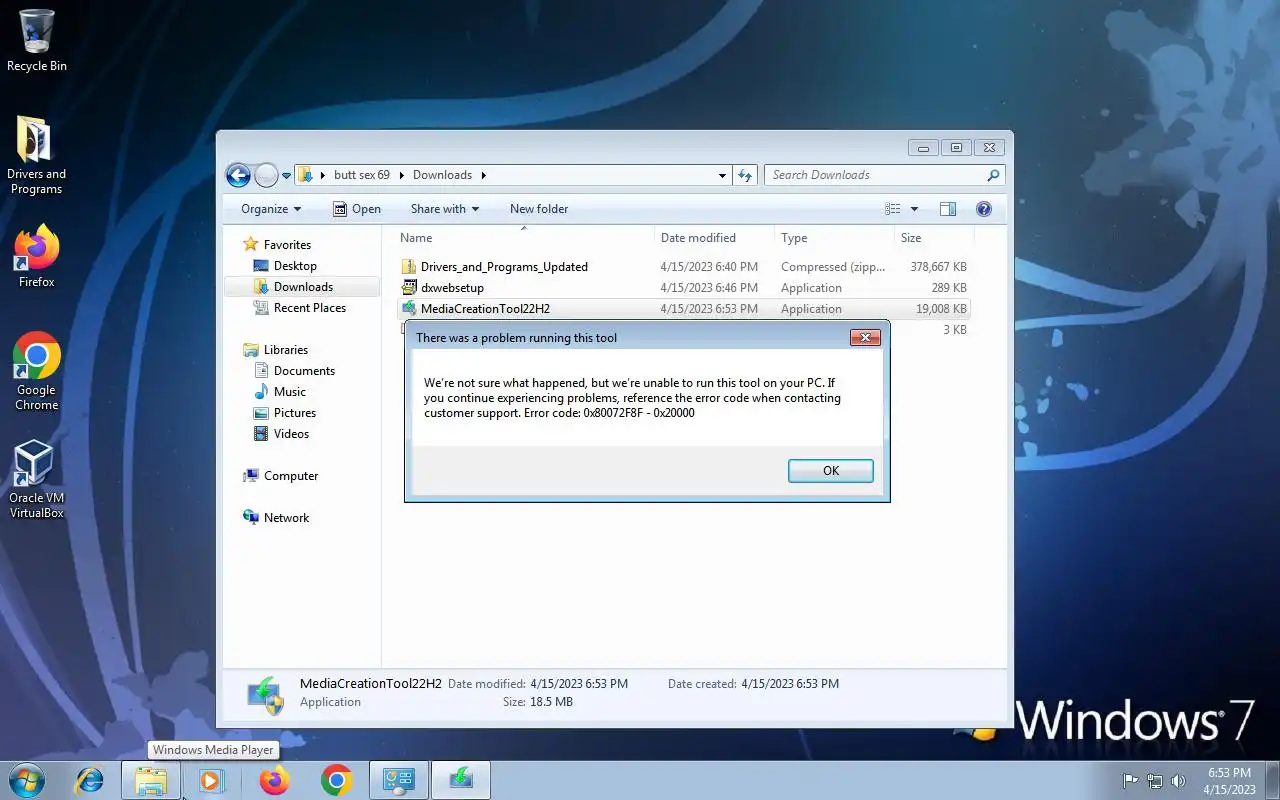Viewport: 1280px width, 800px height.
Task: Open the recent pages dropdown arrow
Action: pos(287,176)
